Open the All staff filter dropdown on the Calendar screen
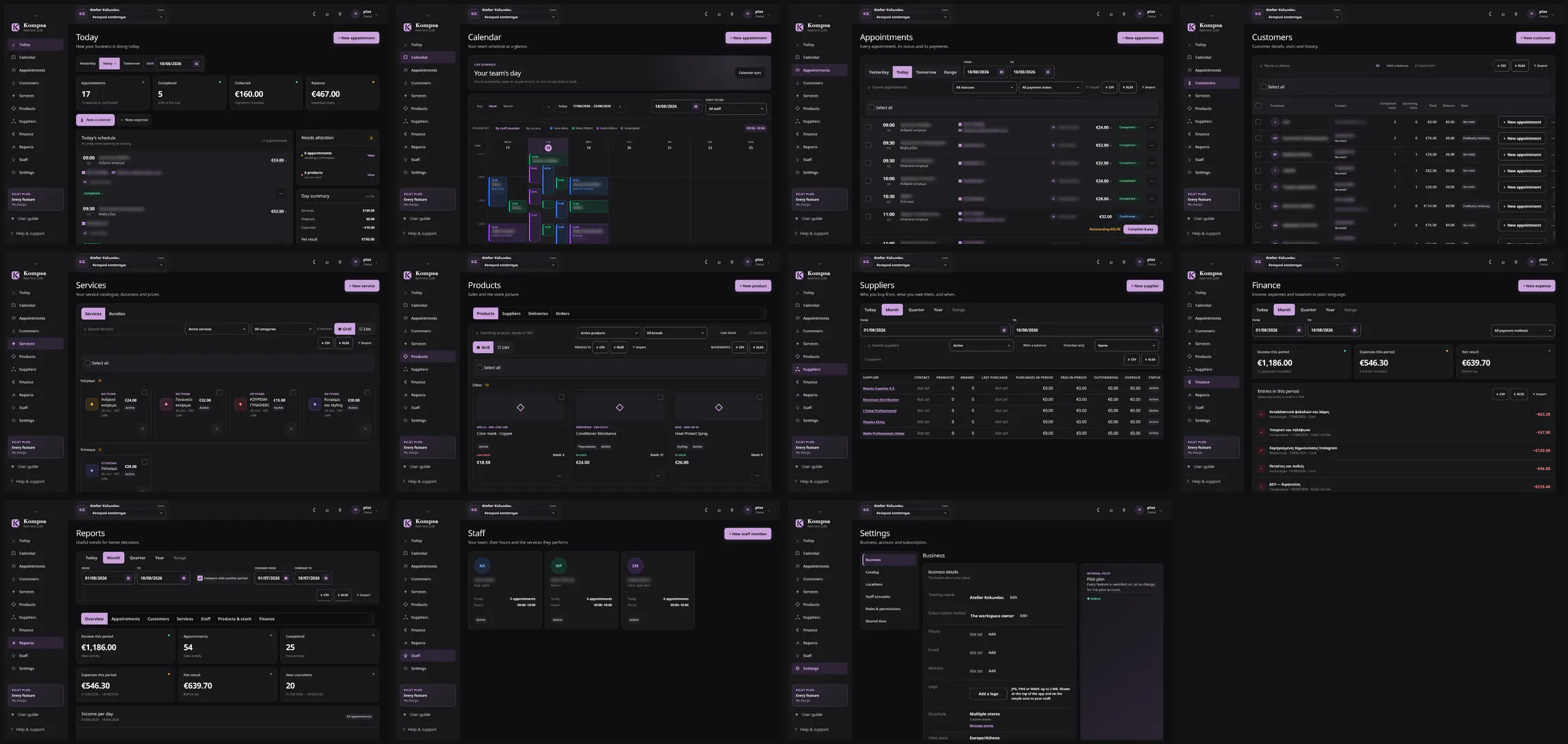 pyautogui.click(x=735, y=109)
